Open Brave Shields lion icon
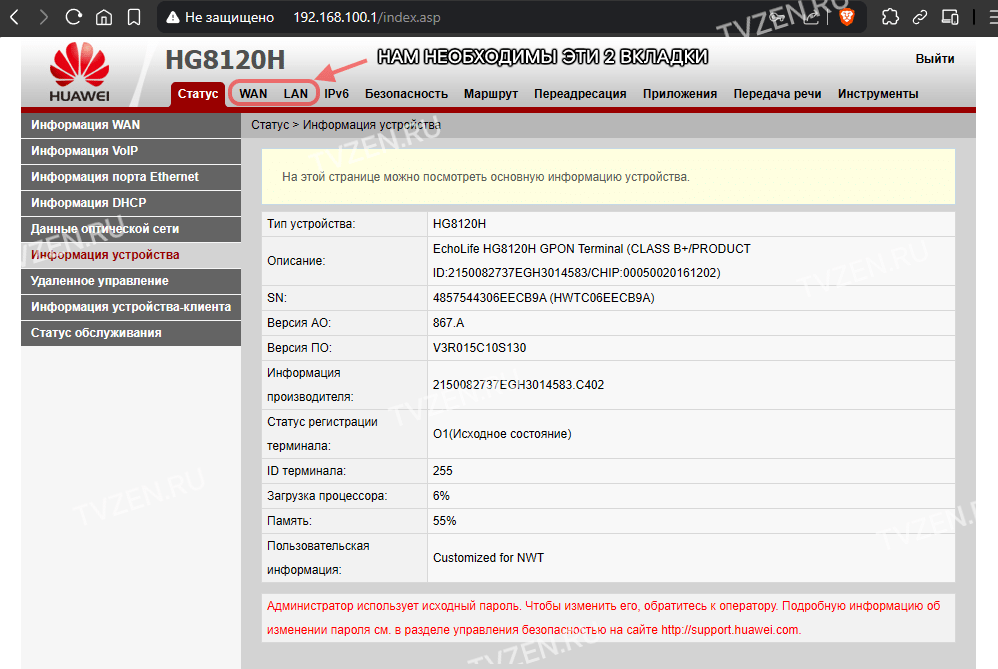 coord(847,17)
